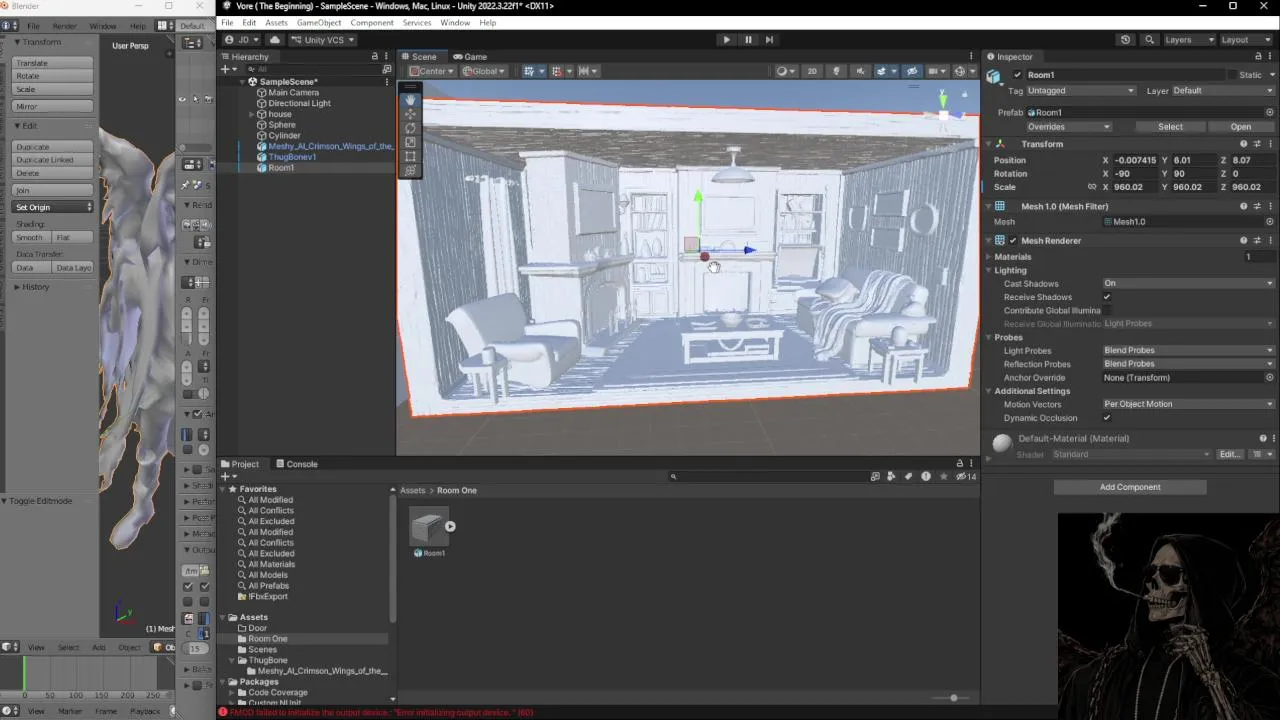The image size is (1280, 720).
Task: Toggle the Static checkbox
Action: pyautogui.click(x=1231, y=75)
